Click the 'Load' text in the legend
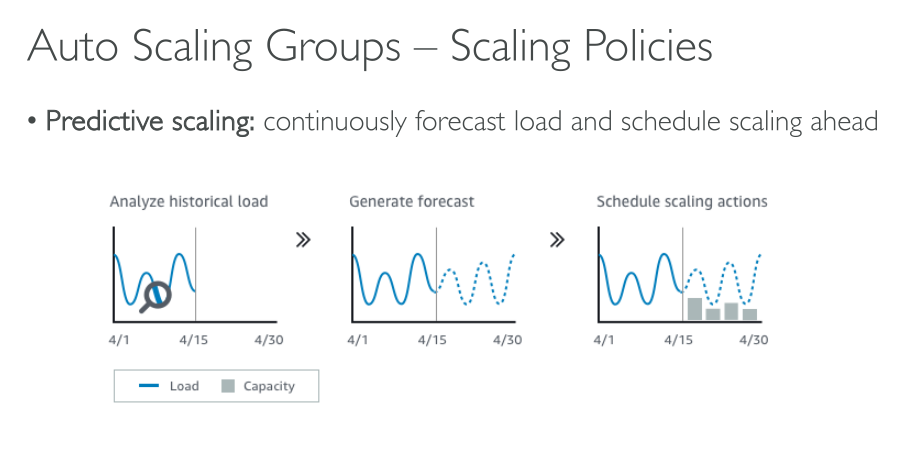 pos(184,386)
